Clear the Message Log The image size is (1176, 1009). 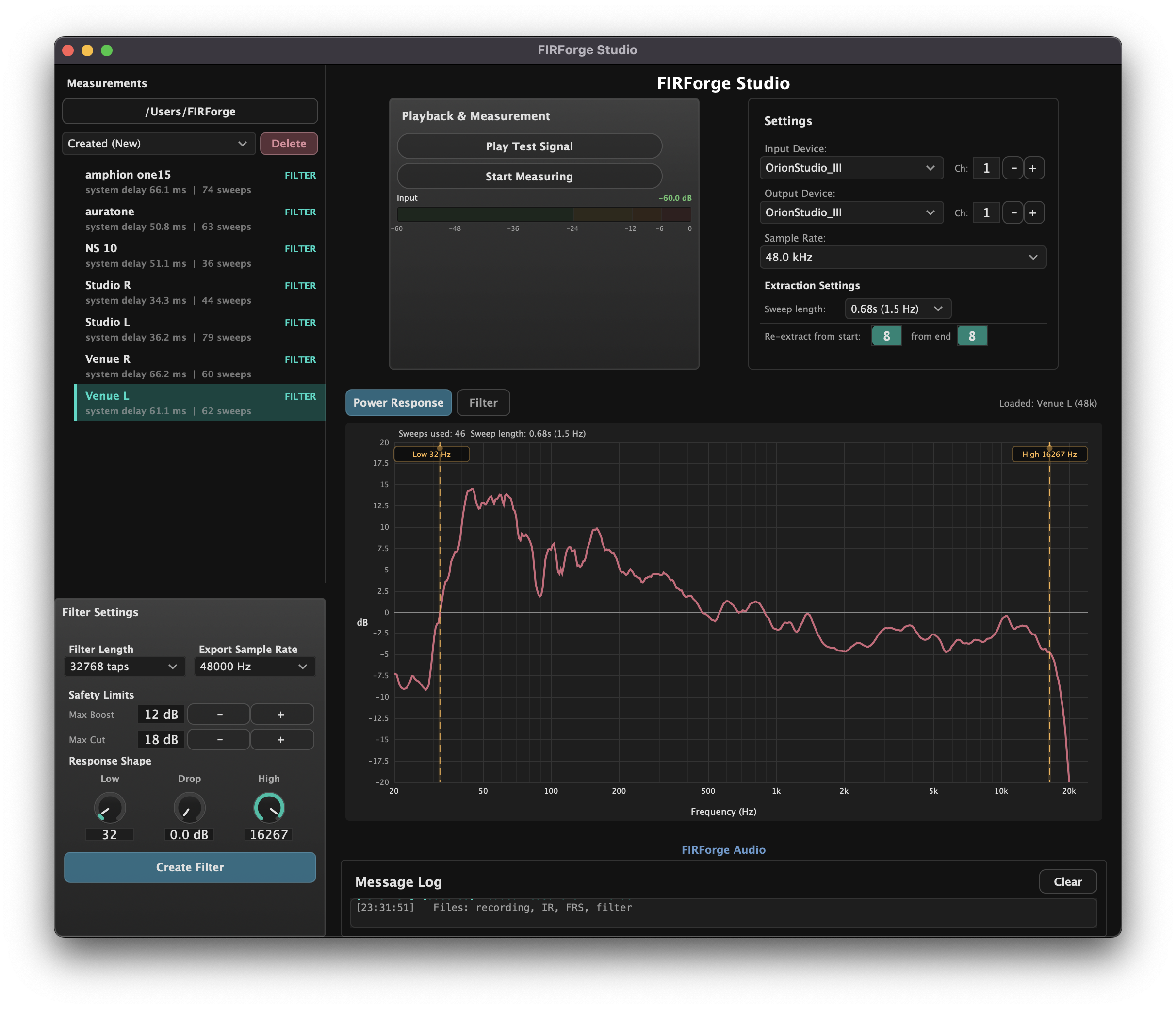point(1068,882)
